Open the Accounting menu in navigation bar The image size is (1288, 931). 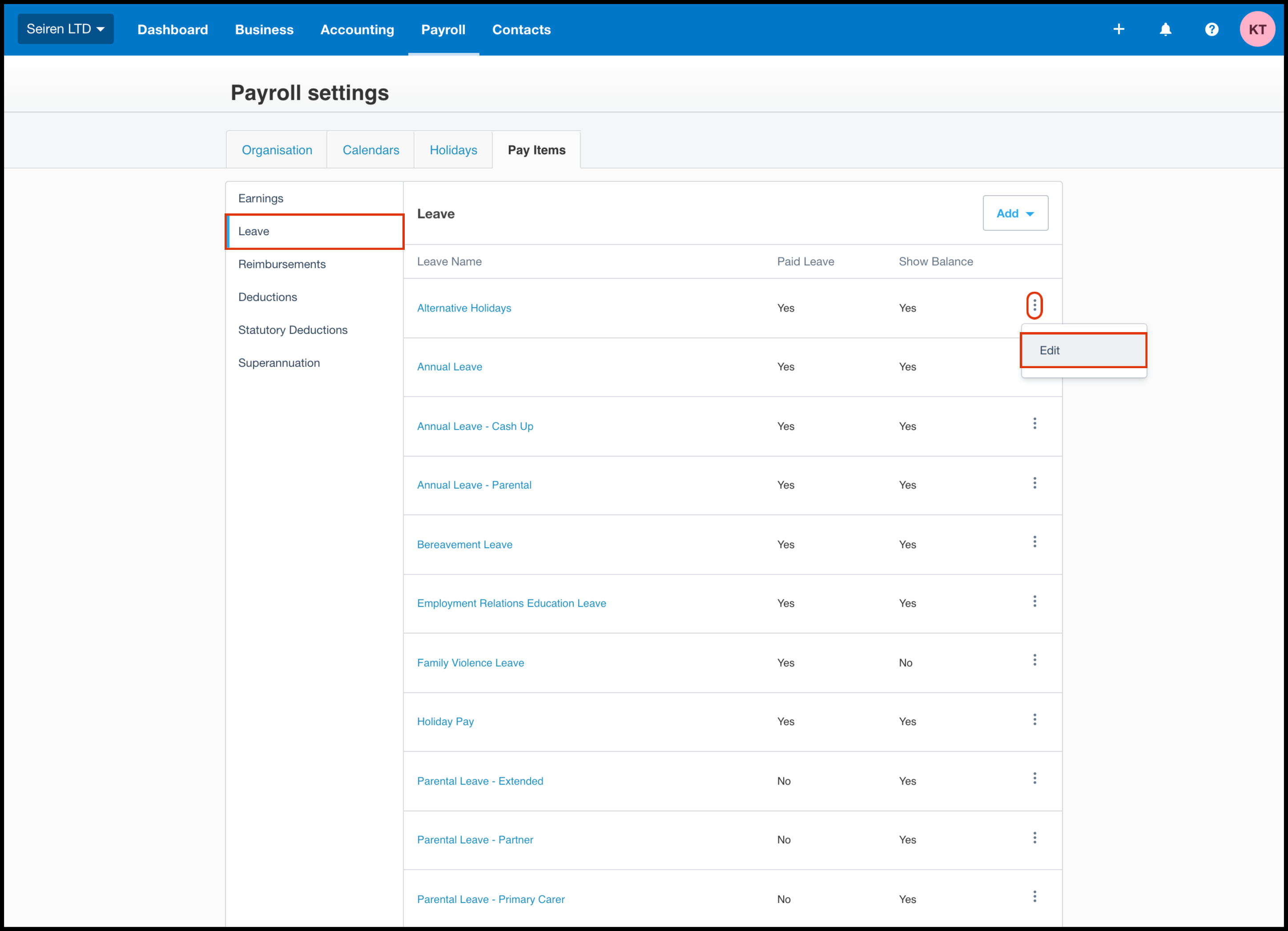[x=357, y=29]
